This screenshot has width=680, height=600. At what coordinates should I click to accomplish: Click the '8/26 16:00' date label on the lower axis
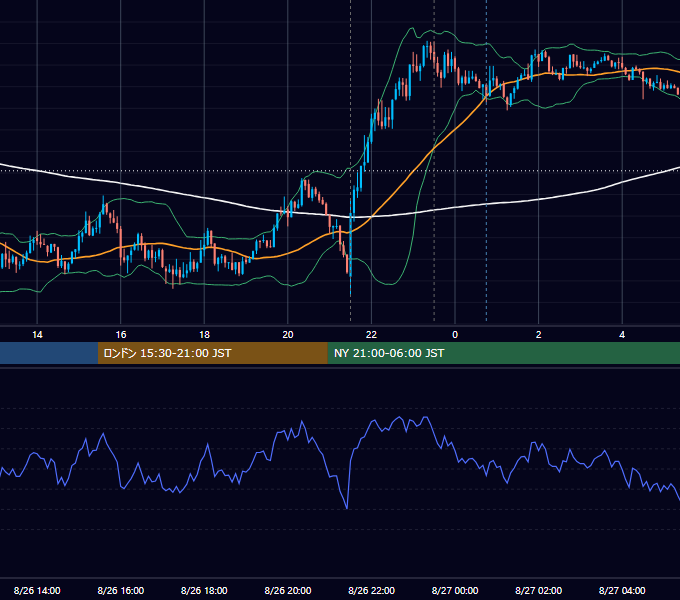pos(121,590)
